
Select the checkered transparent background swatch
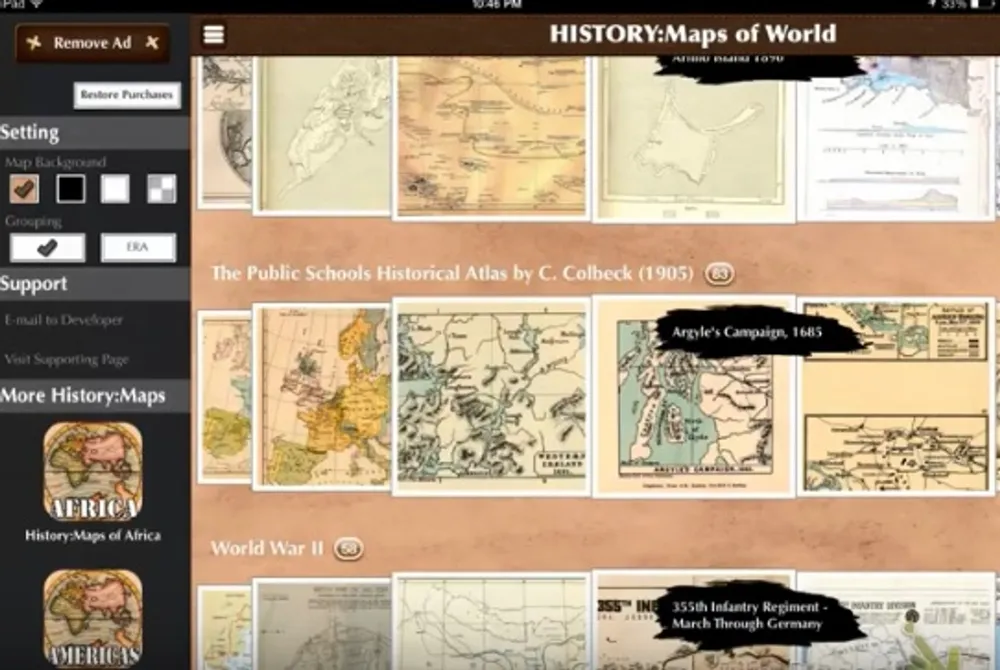pyautogui.click(x=161, y=189)
